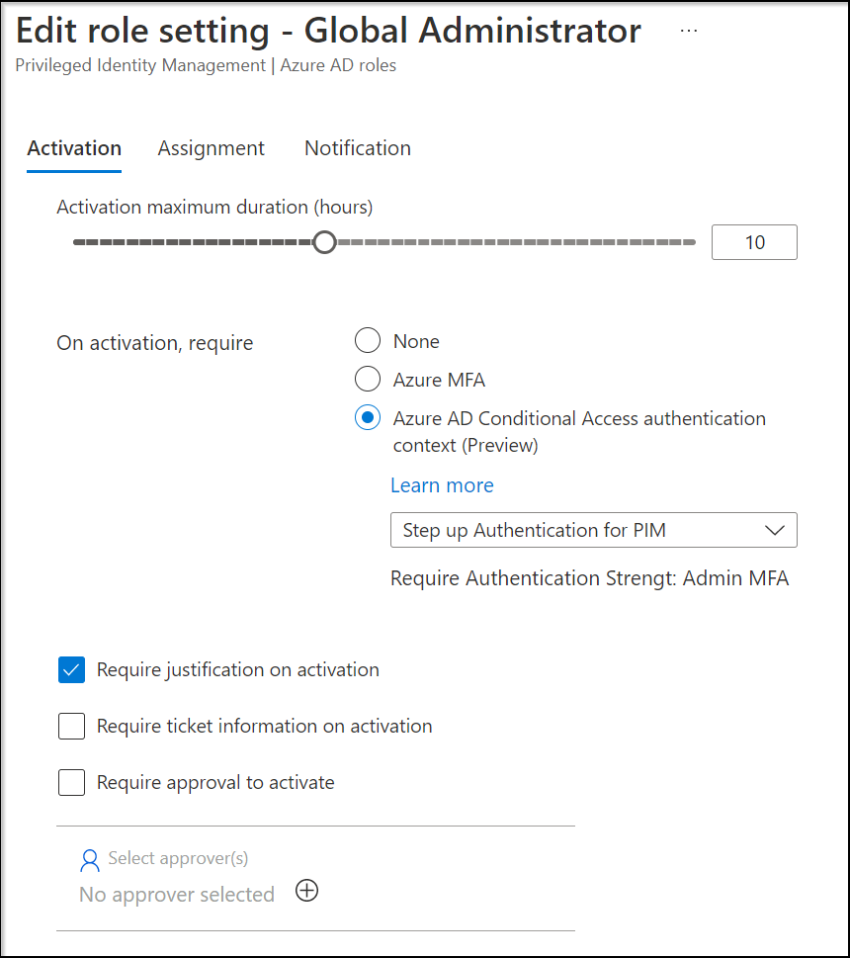Choose Azure AD Conditional Access authentication context
The image size is (850, 958).
point(368,418)
